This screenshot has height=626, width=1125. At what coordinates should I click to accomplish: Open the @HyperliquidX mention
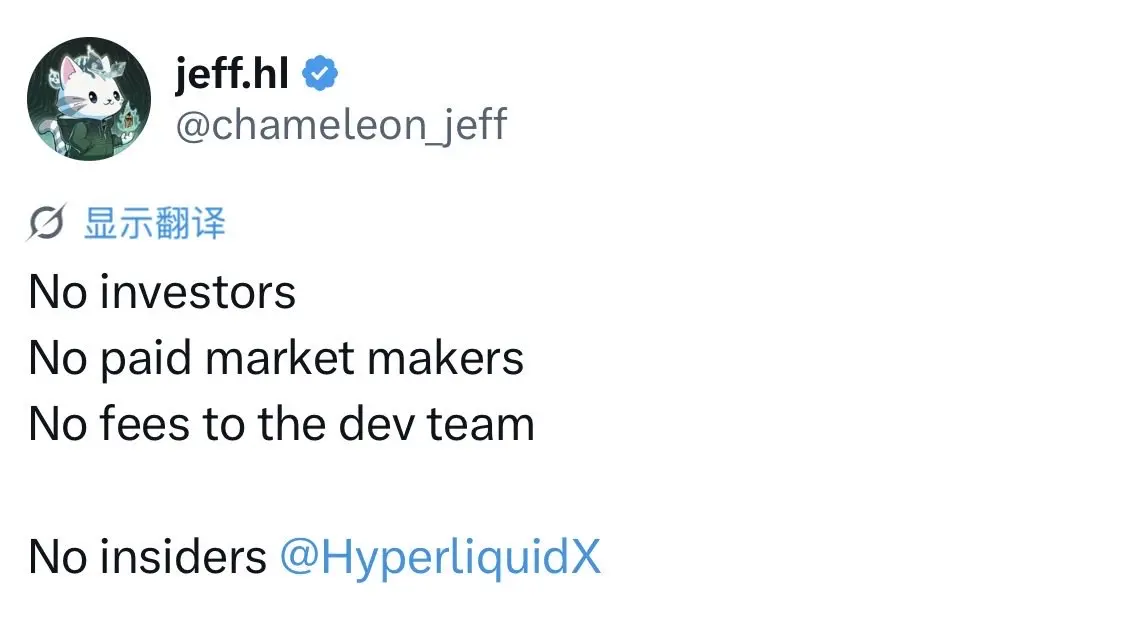coord(440,557)
